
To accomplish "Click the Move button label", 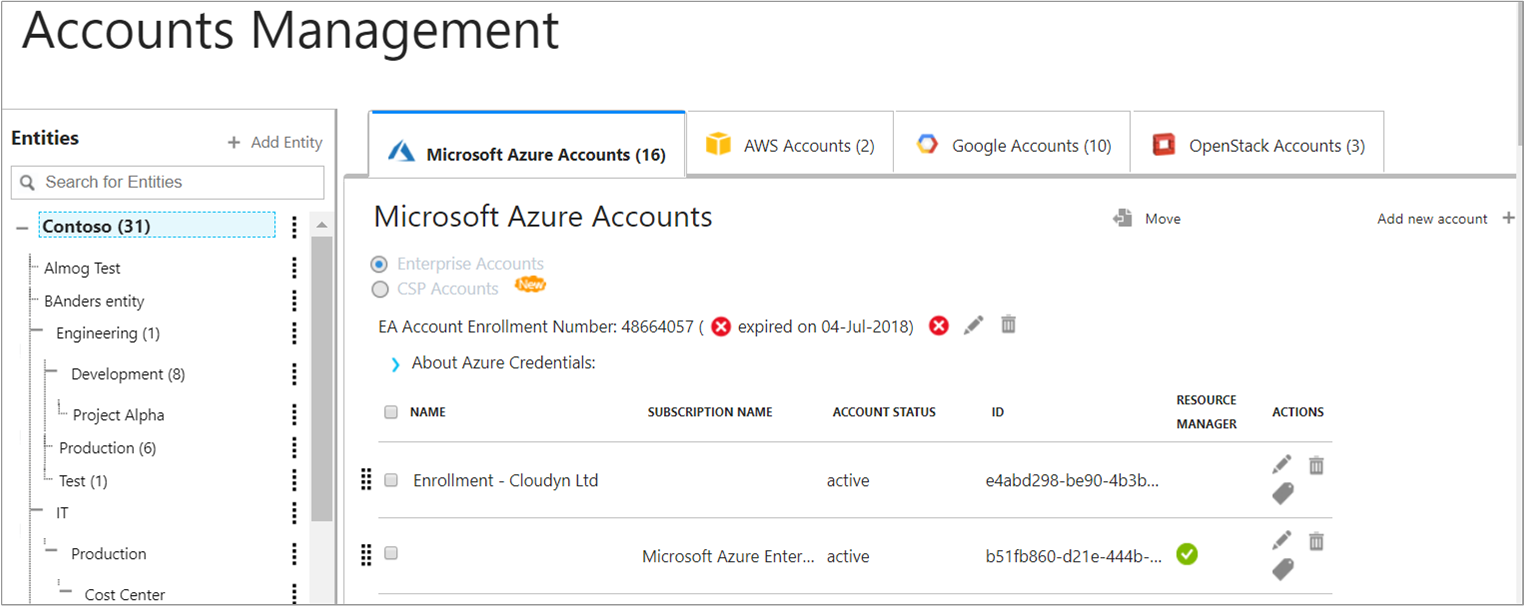I will [x=1163, y=219].
